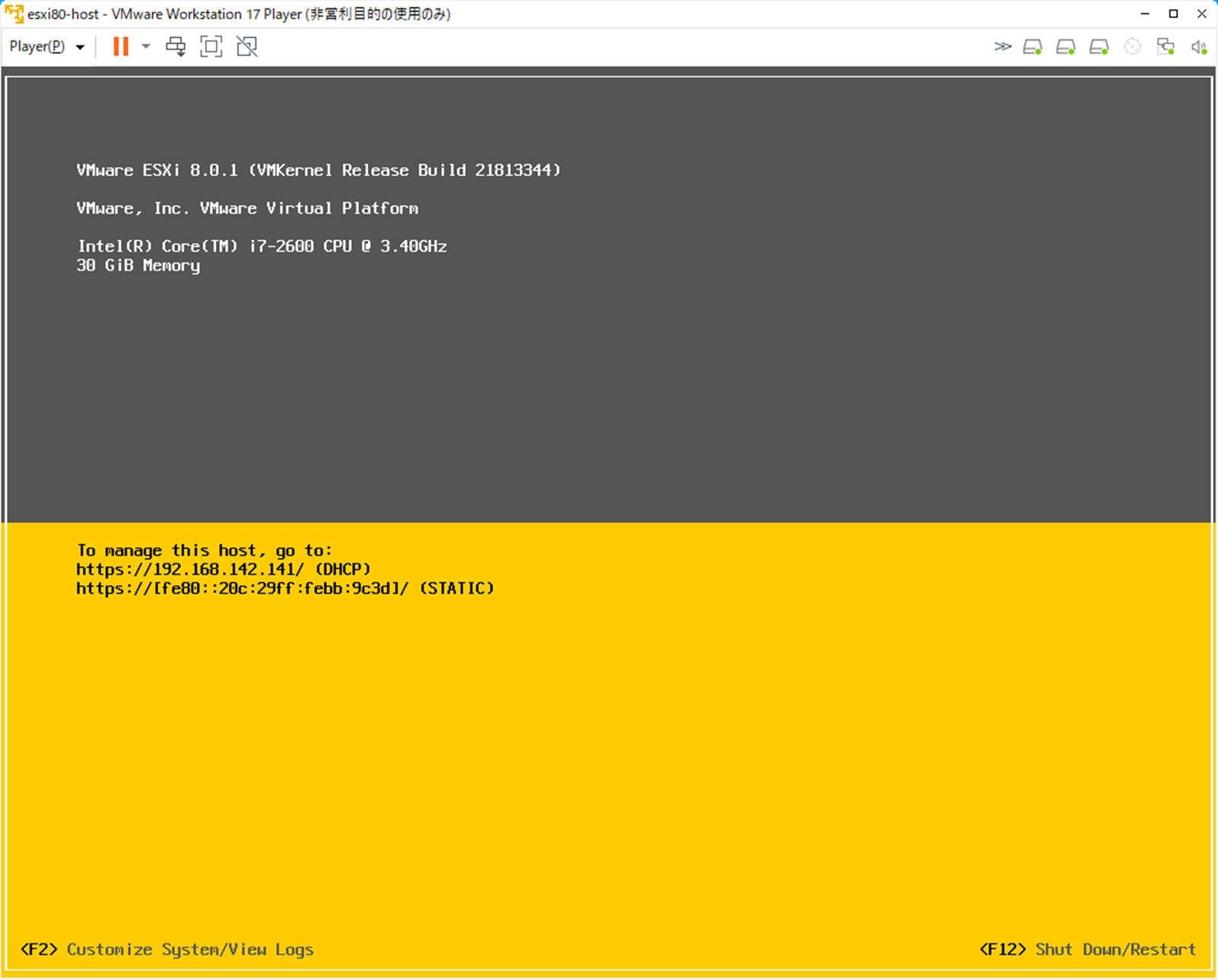This screenshot has width=1218, height=980.
Task: Click the static IPv6 management URL
Action: pos(284,588)
